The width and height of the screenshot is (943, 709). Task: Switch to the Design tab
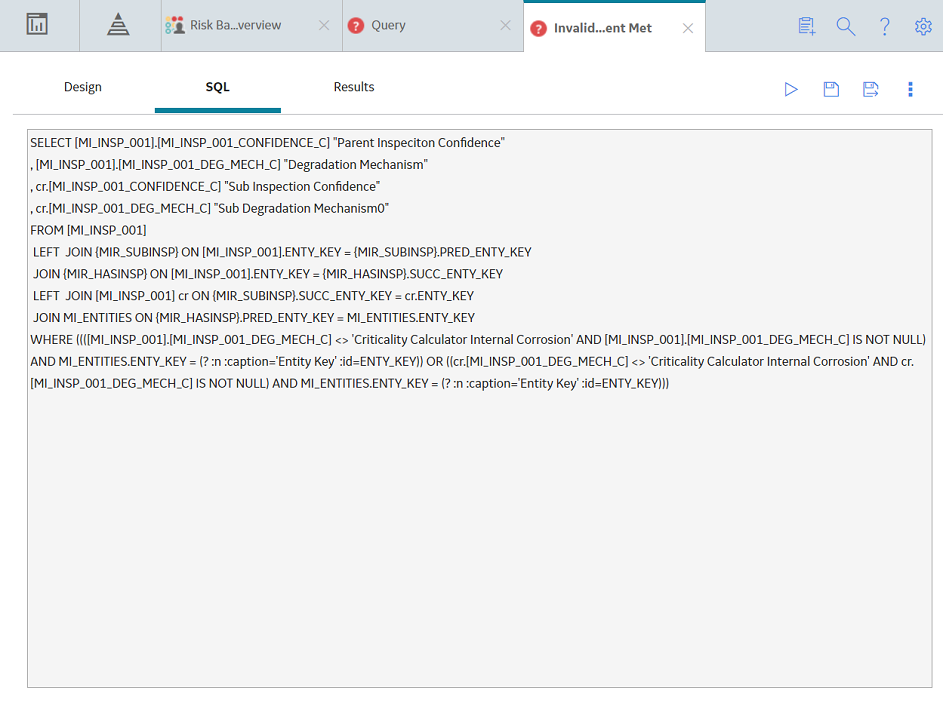pyautogui.click(x=83, y=87)
